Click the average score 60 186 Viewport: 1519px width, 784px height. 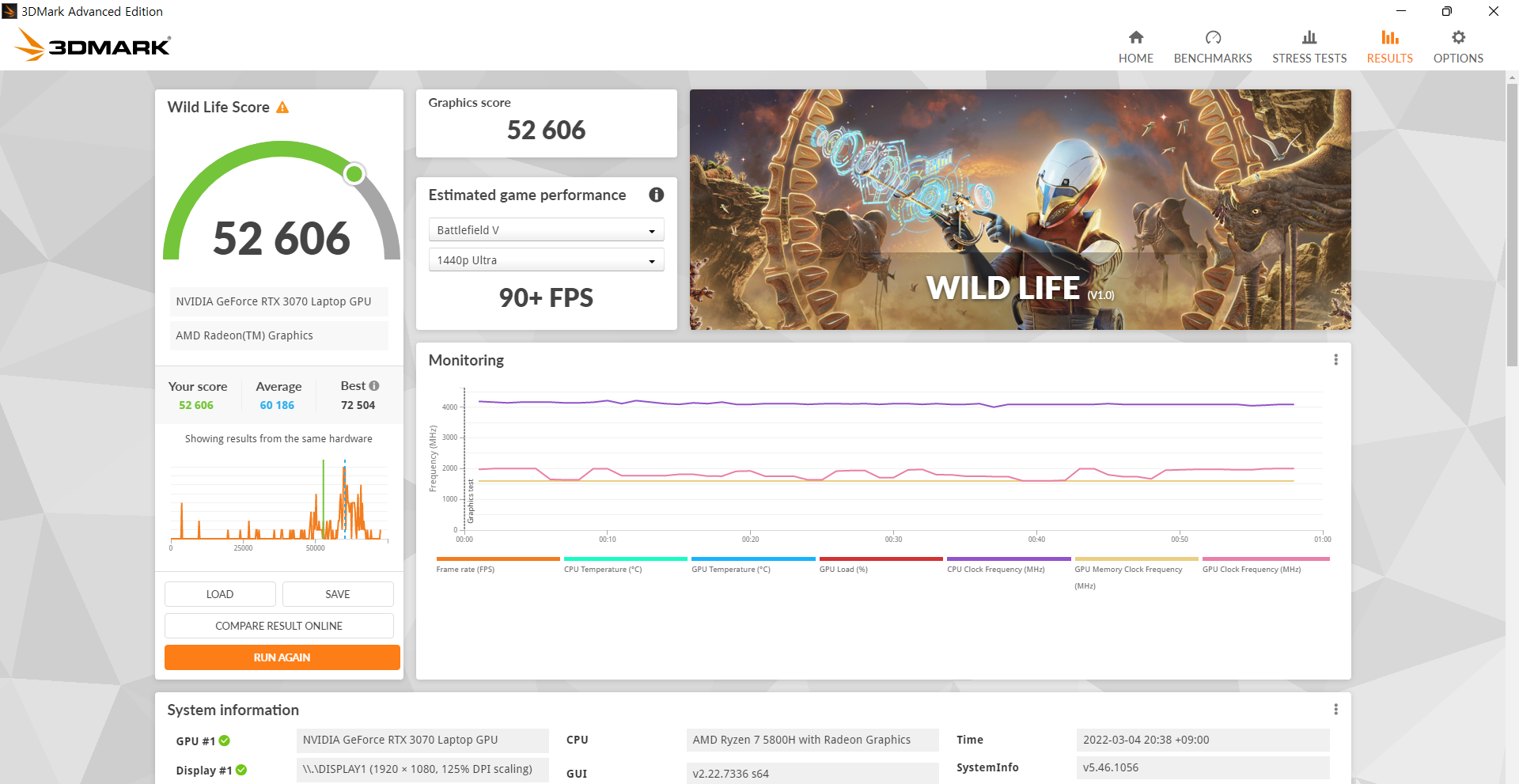(277, 405)
